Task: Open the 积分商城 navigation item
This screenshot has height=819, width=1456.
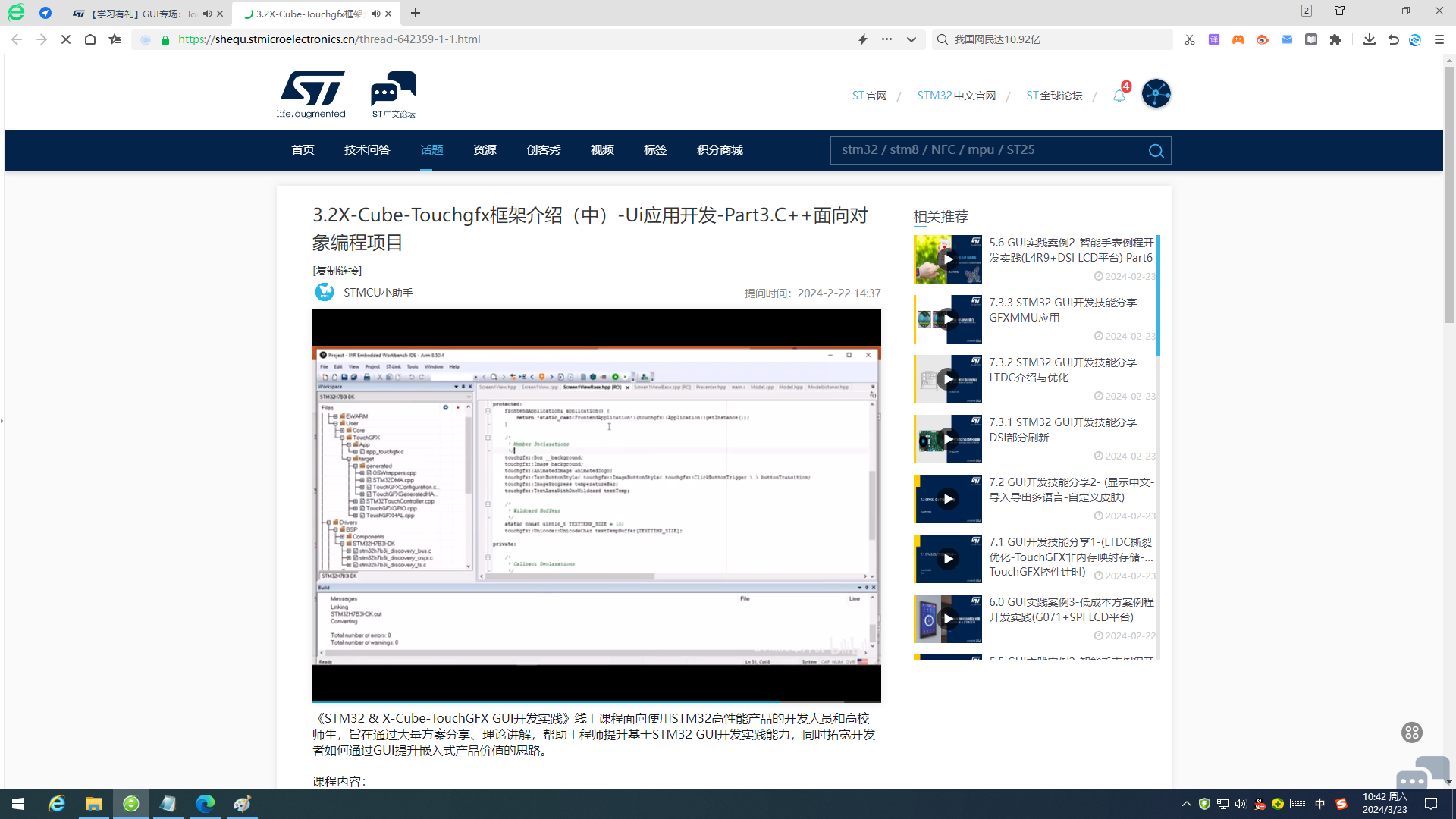Action: (x=720, y=150)
